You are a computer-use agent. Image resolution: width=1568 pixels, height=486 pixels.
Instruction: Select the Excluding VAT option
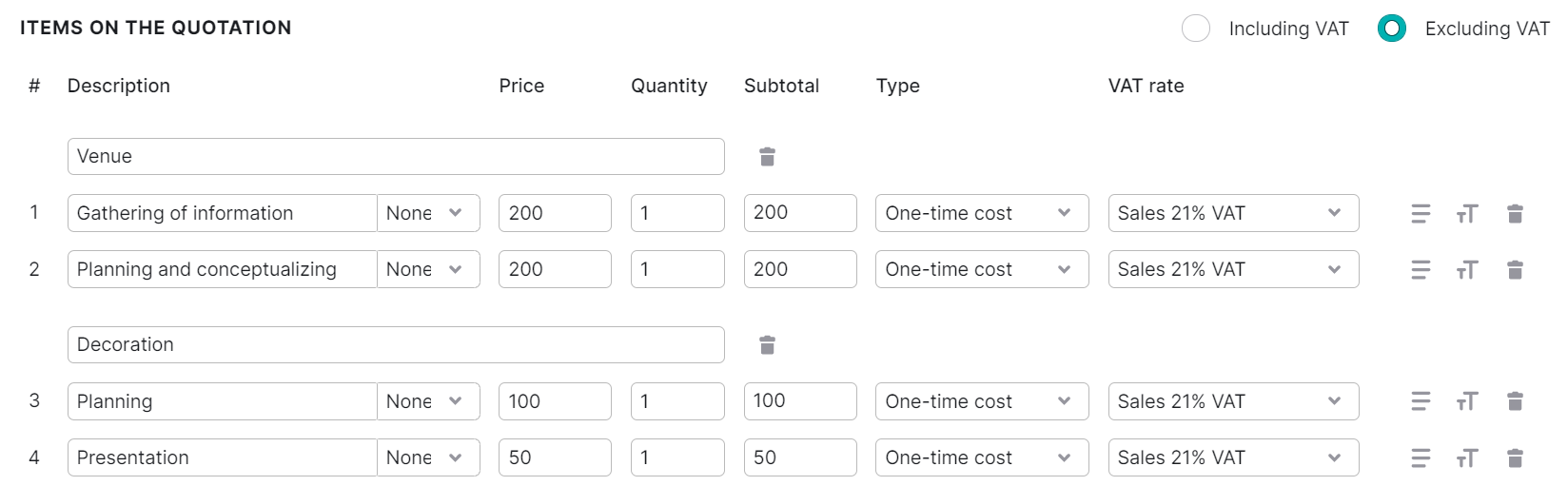(x=1392, y=29)
